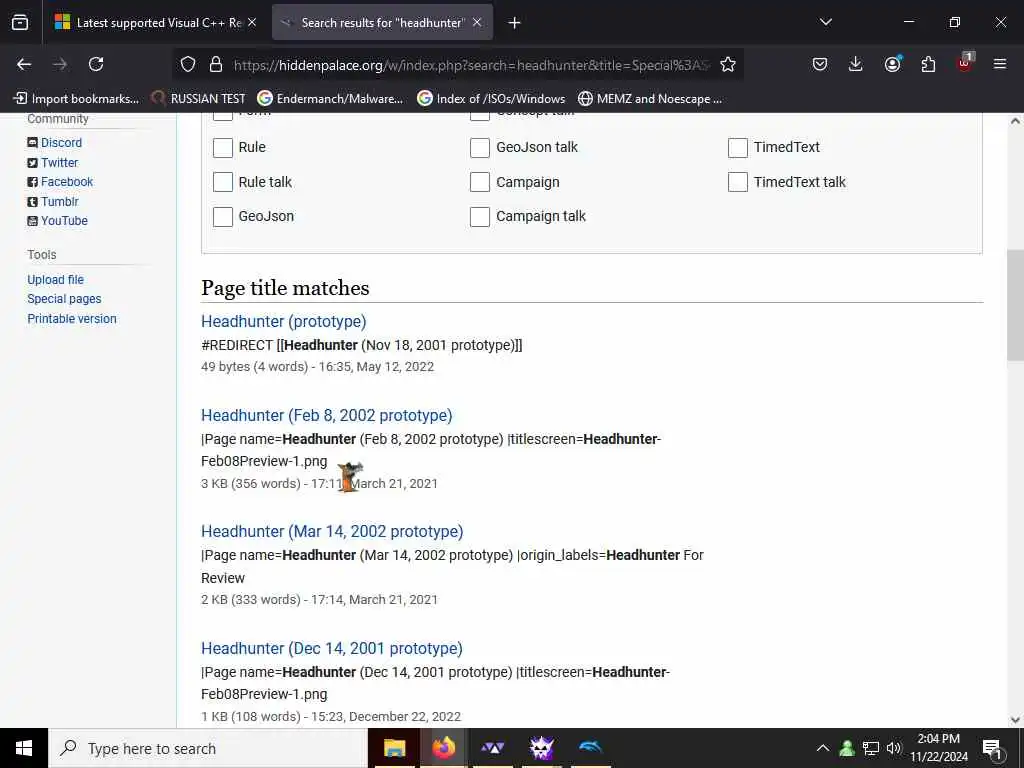This screenshot has width=1024, height=768.
Task: Check the GeoJson checkbox
Action: [x=223, y=217]
